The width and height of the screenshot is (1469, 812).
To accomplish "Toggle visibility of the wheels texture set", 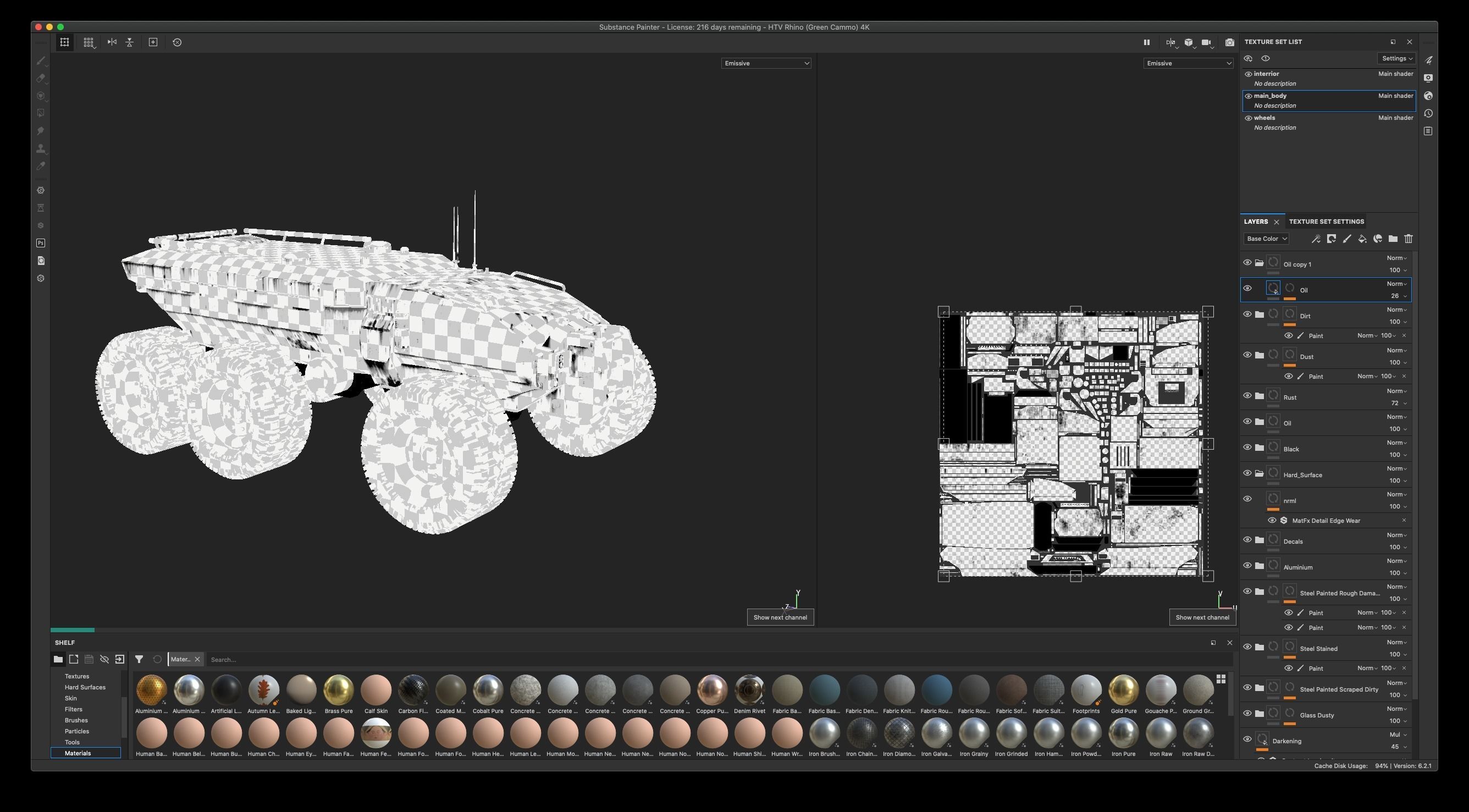I will (x=1249, y=118).
